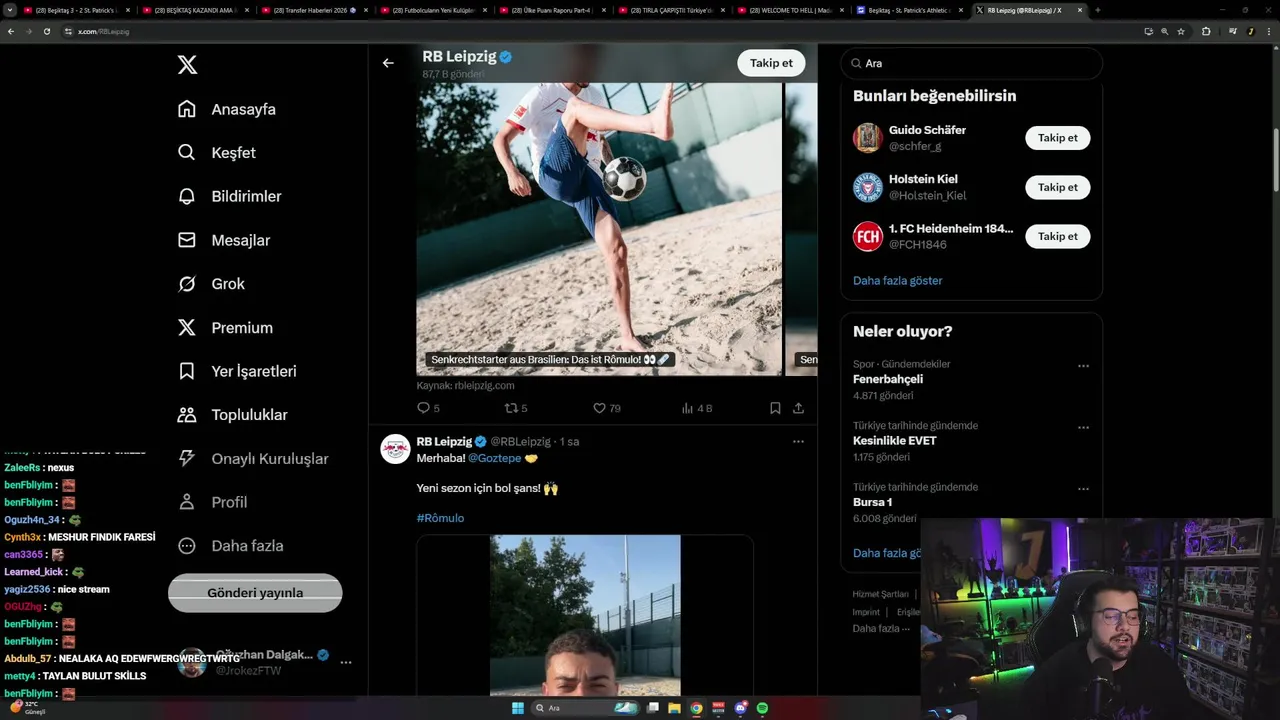1280x720 pixels.
Task: Open @Goztepe mention link
Action: pyautogui.click(x=494, y=458)
